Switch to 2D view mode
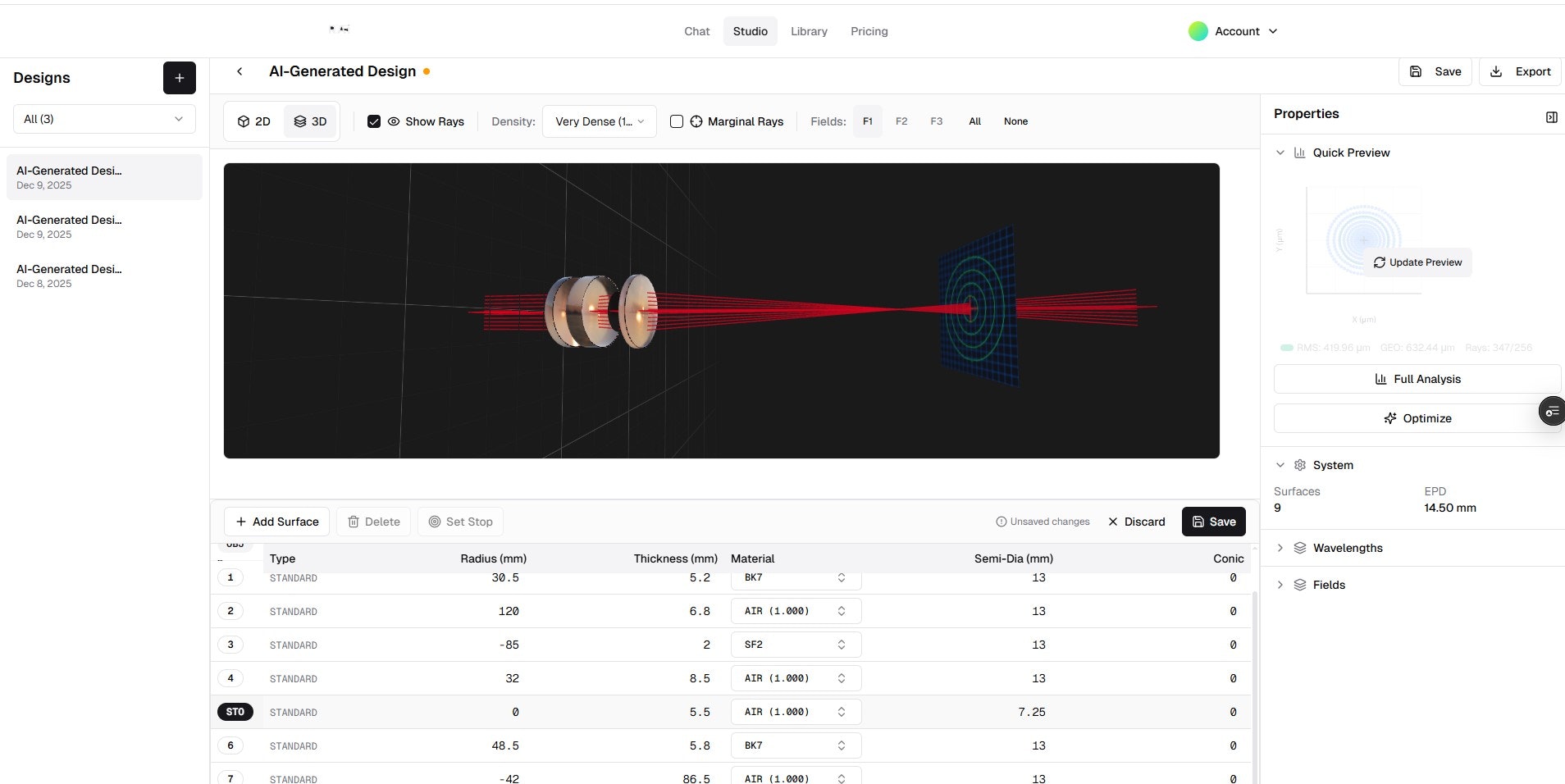Viewport: 1565px width, 784px height. 254,121
